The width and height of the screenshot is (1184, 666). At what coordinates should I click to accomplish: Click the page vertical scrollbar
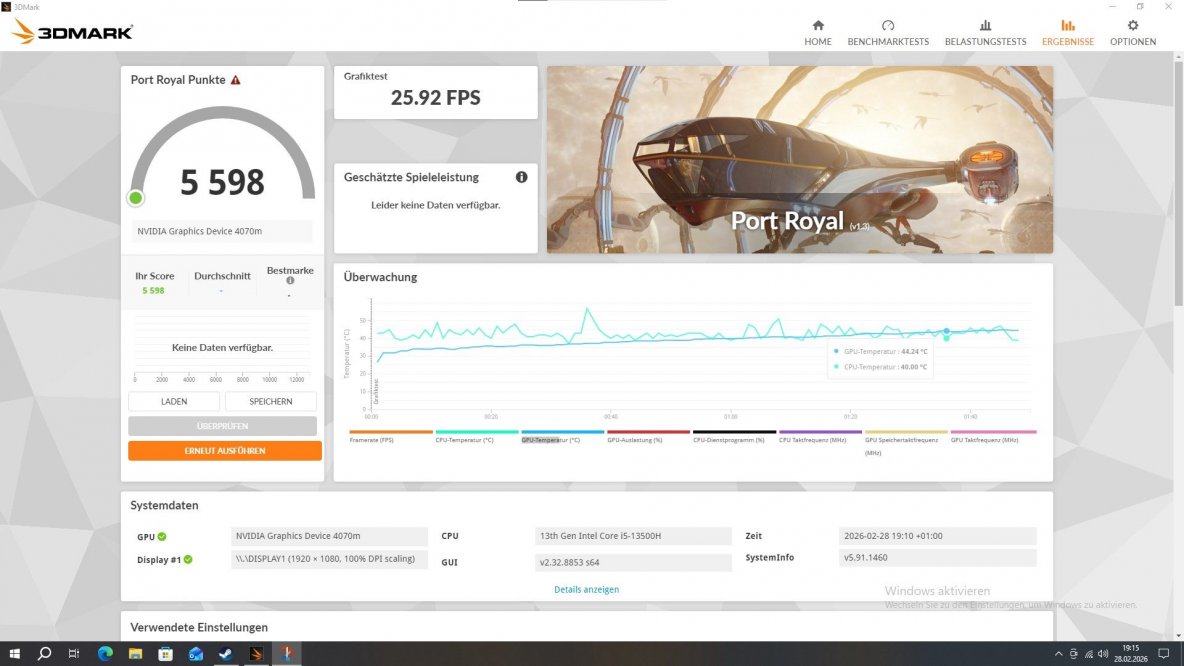1178,181
